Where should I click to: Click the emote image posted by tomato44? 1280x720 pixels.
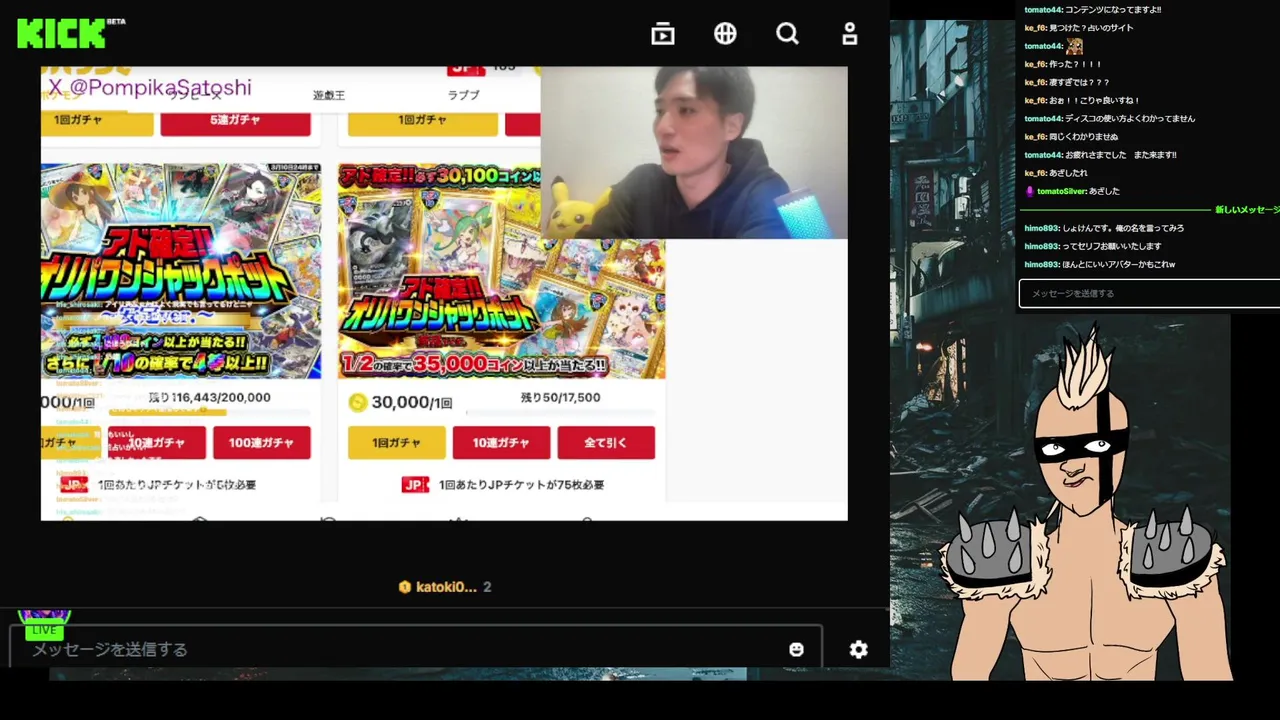pyautogui.click(x=1074, y=46)
